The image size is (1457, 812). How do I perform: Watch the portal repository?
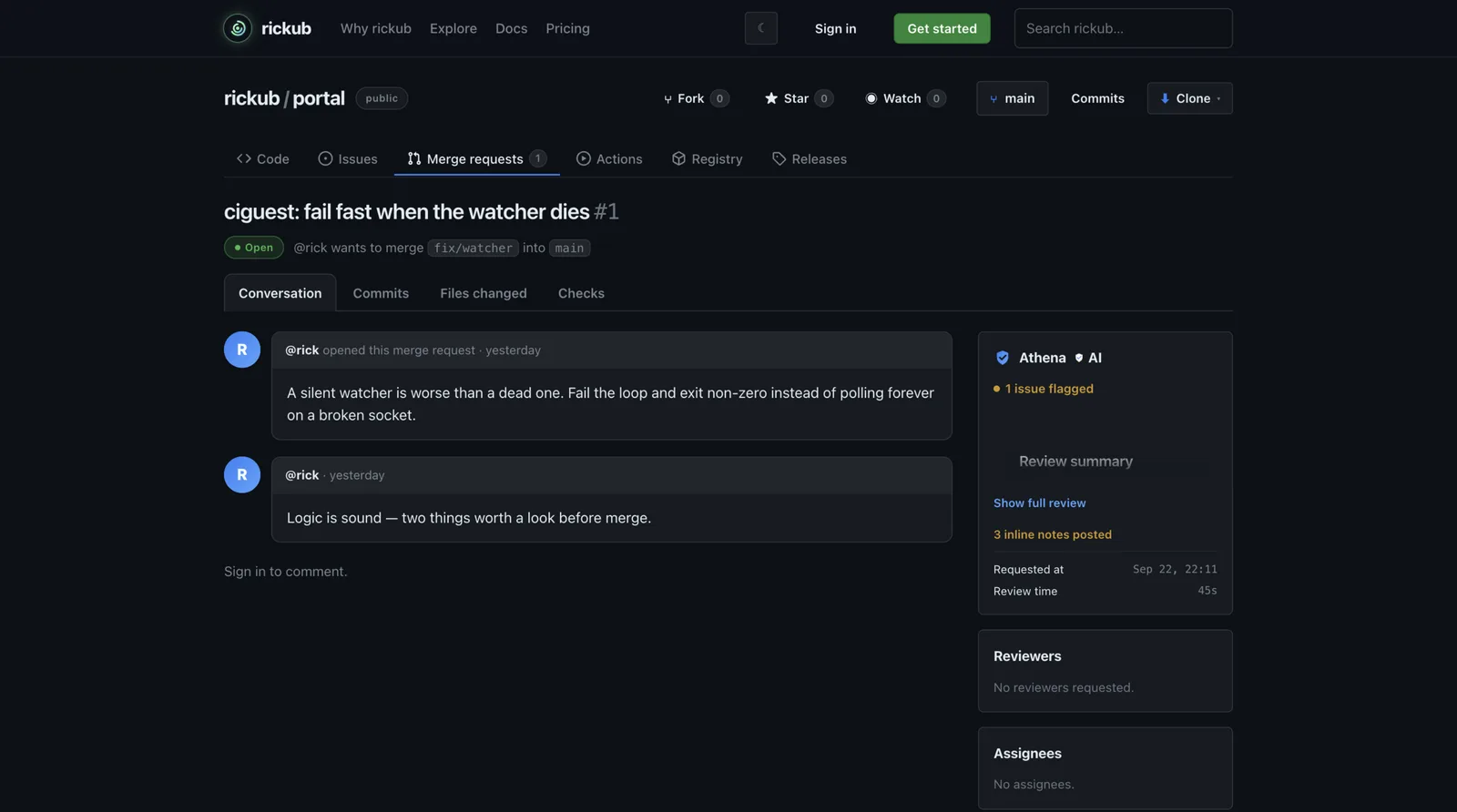905,98
